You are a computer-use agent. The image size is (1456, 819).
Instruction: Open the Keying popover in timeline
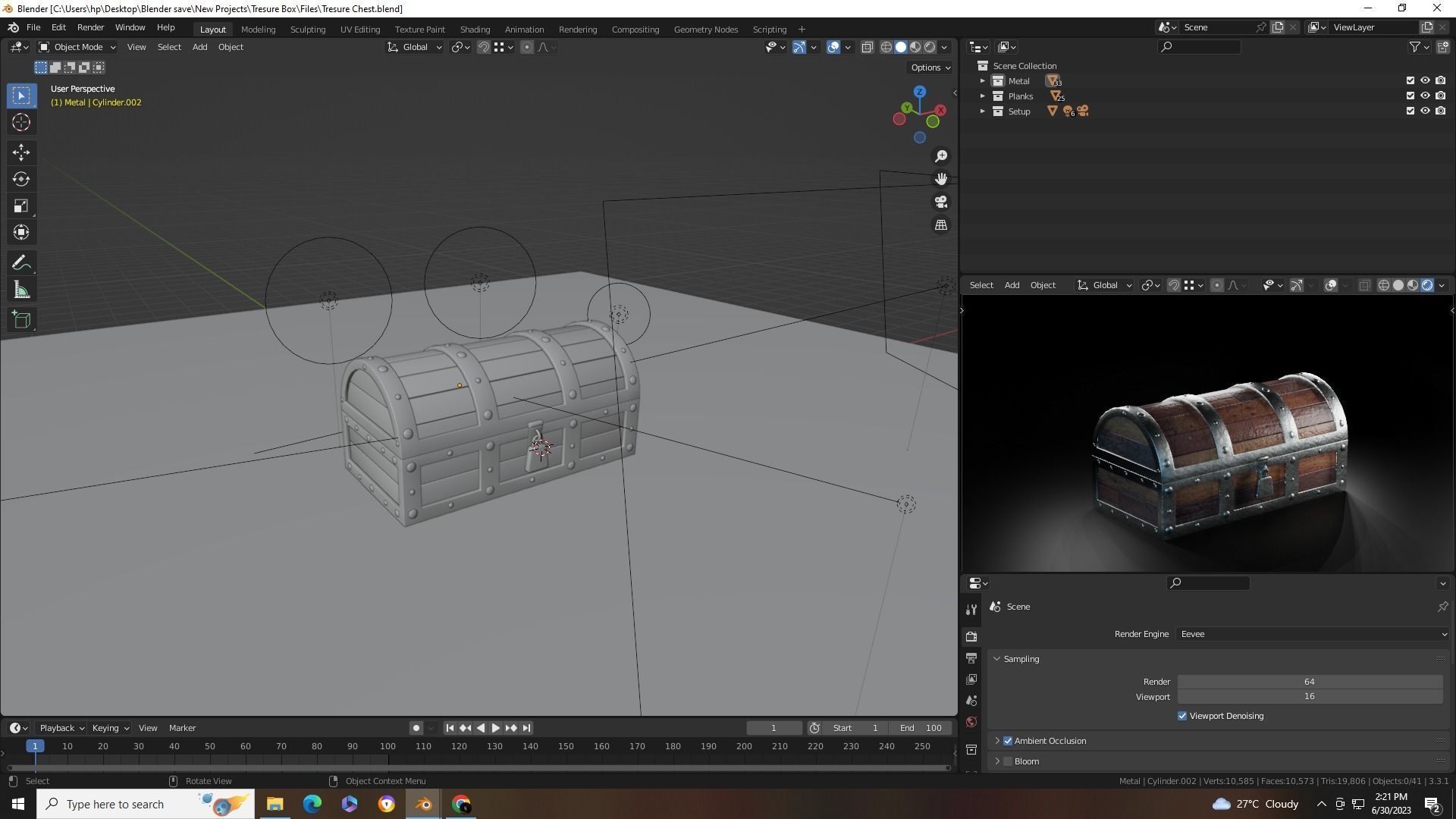tap(110, 728)
